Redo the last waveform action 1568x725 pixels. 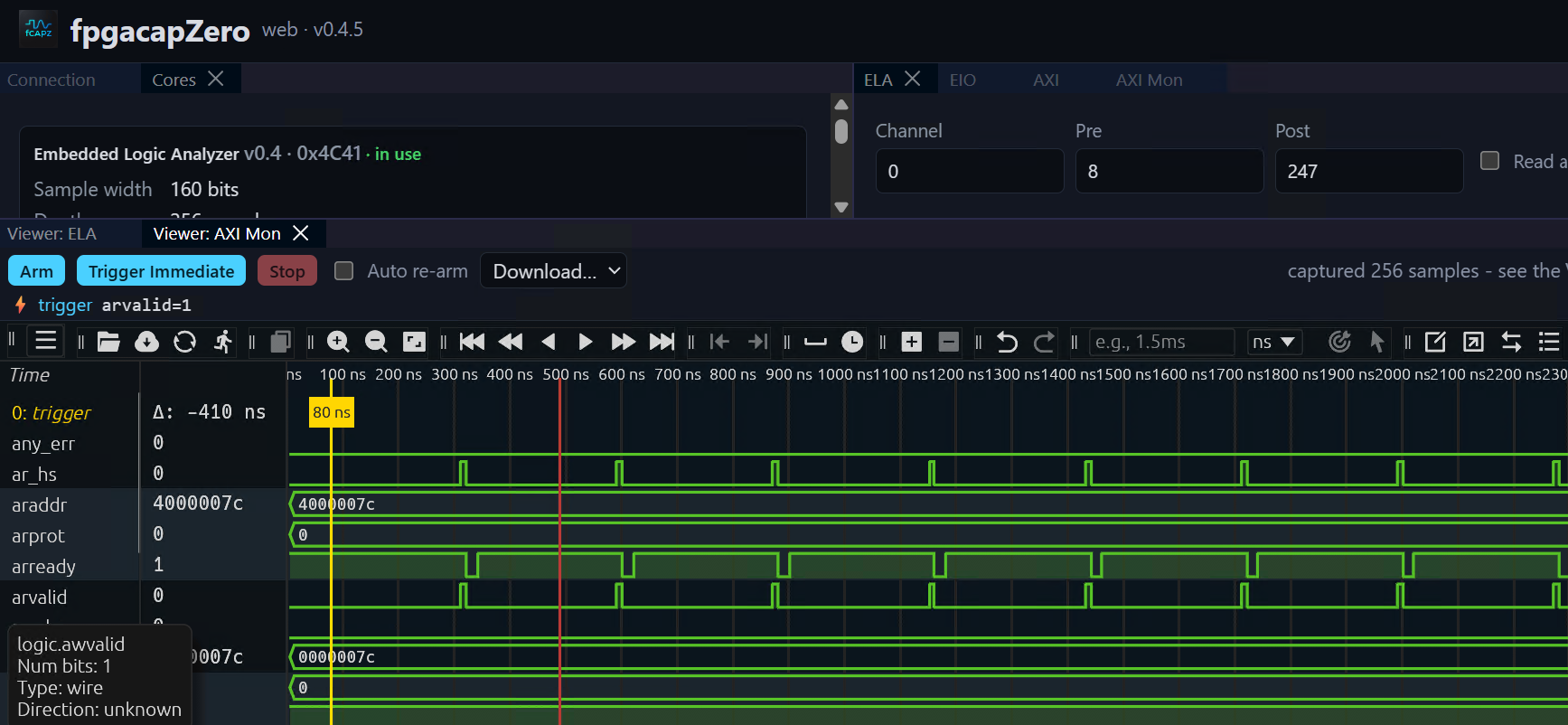point(1045,342)
